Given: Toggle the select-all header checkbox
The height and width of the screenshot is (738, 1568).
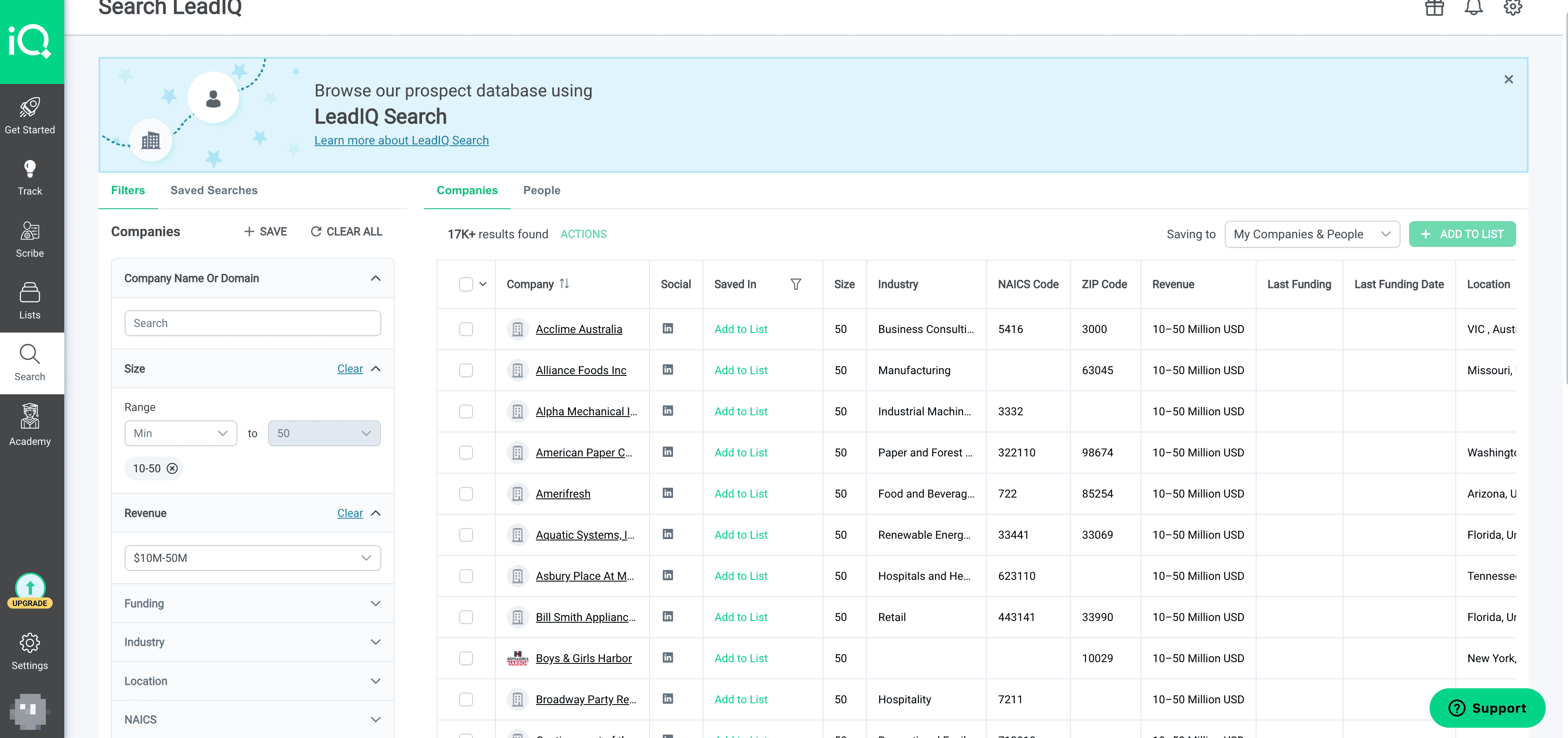Looking at the screenshot, I should [x=466, y=284].
